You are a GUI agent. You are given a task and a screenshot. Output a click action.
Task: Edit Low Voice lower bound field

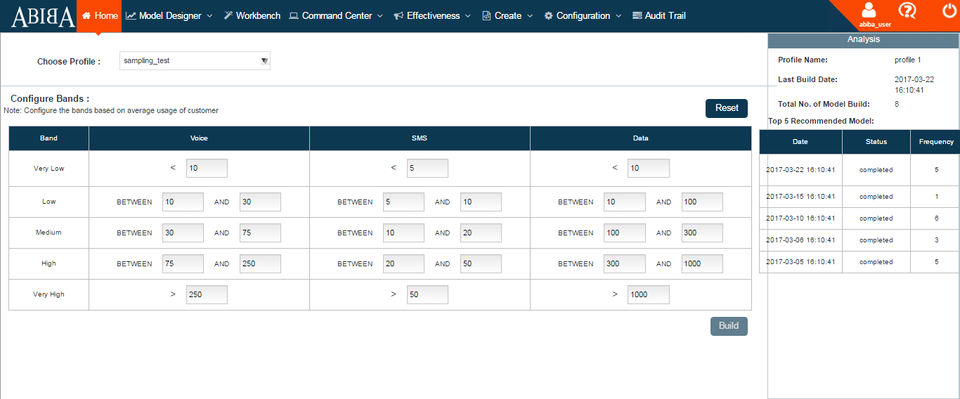[x=183, y=202]
